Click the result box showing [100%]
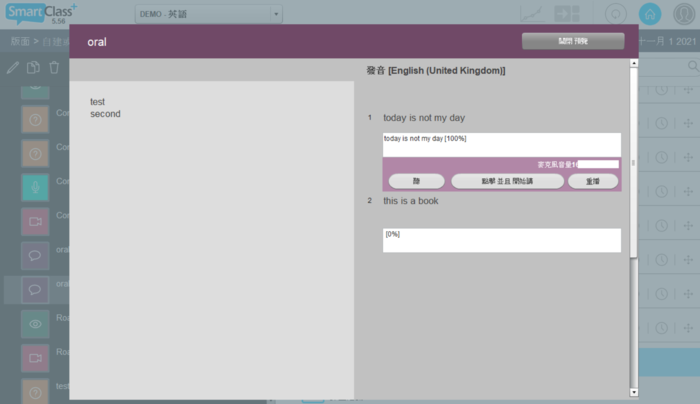The height and width of the screenshot is (404, 700). (501, 144)
